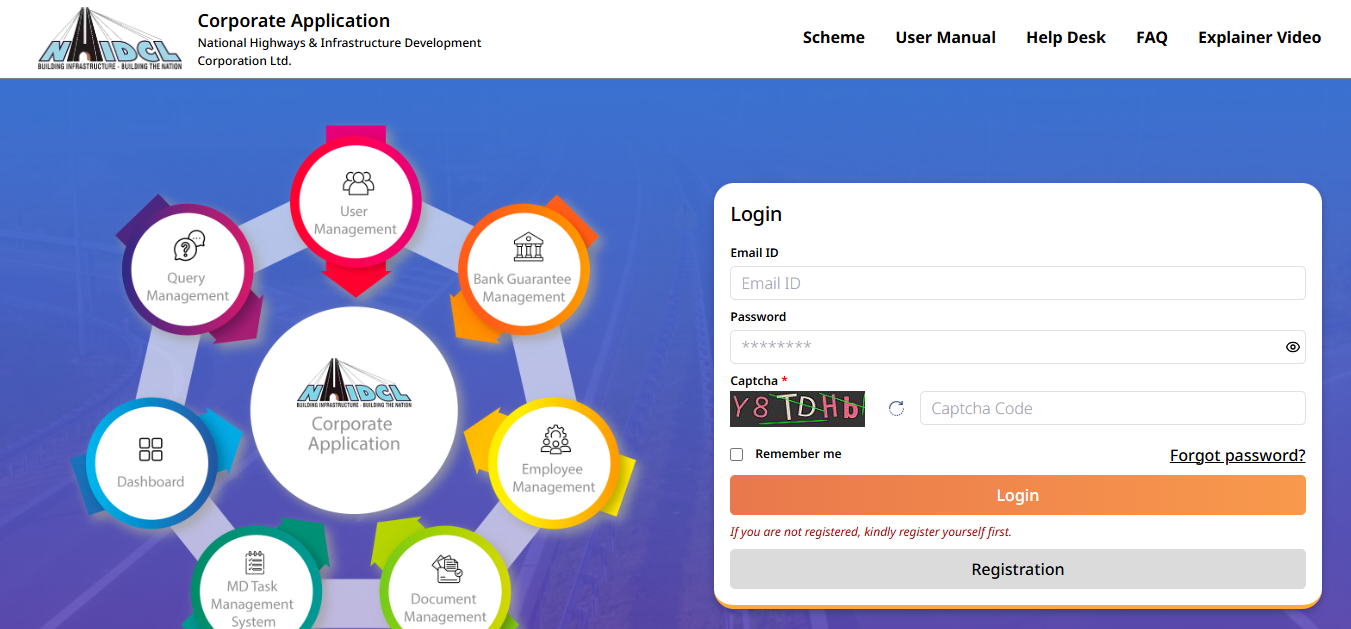Open the FAQ page link
Viewport: 1351px width, 629px height.
click(1151, 38)
